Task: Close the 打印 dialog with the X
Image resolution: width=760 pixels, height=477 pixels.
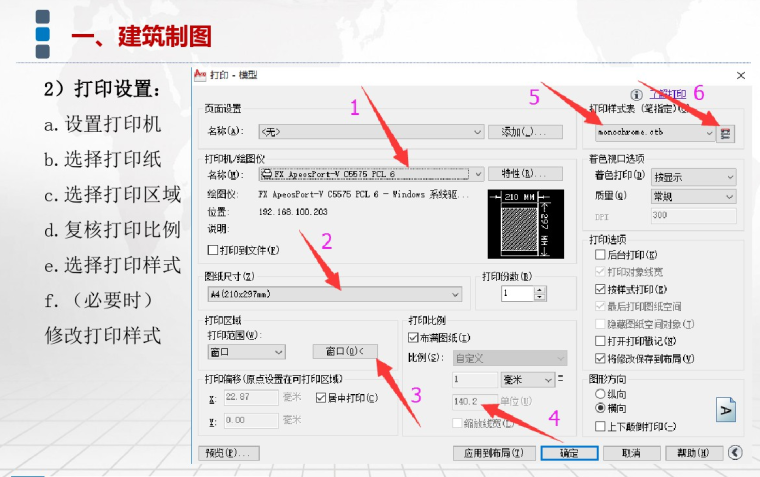Action: tap(740, 75)
